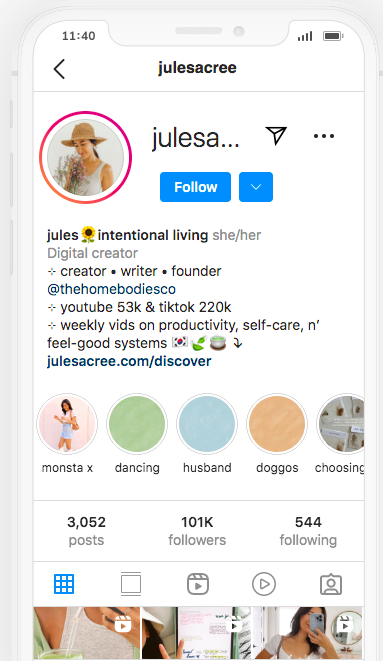
Task: Send a direct message via paper plane icon
Action: pos(276,135)
